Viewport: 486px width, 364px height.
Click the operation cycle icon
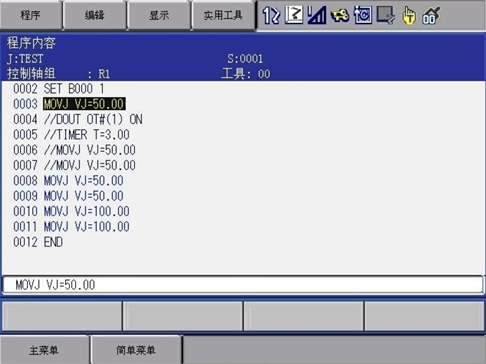363,15
